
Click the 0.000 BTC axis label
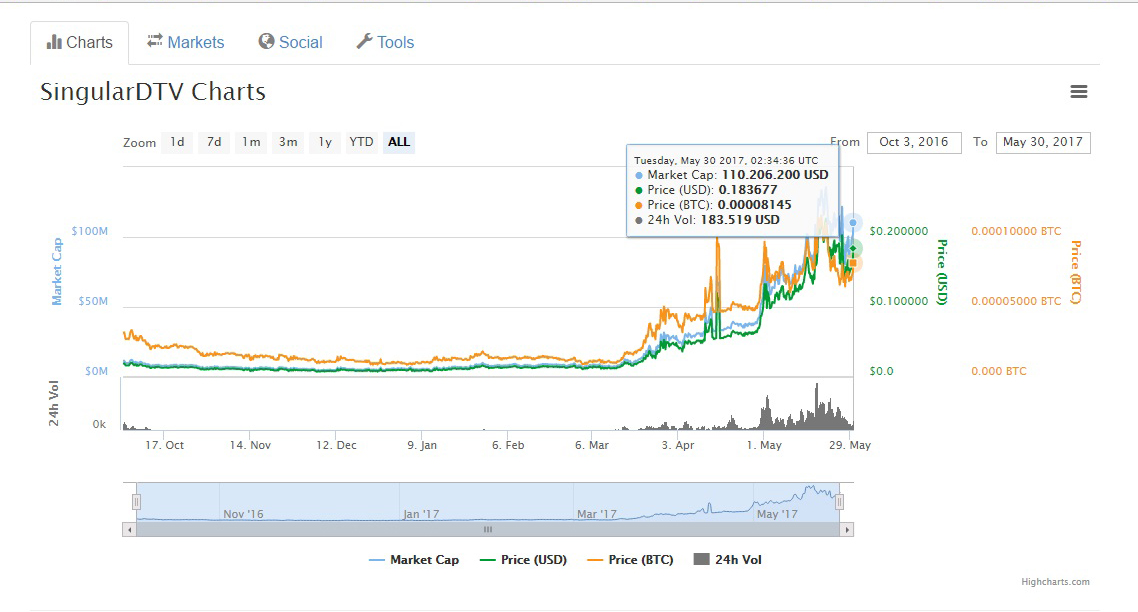pos(999,371)
